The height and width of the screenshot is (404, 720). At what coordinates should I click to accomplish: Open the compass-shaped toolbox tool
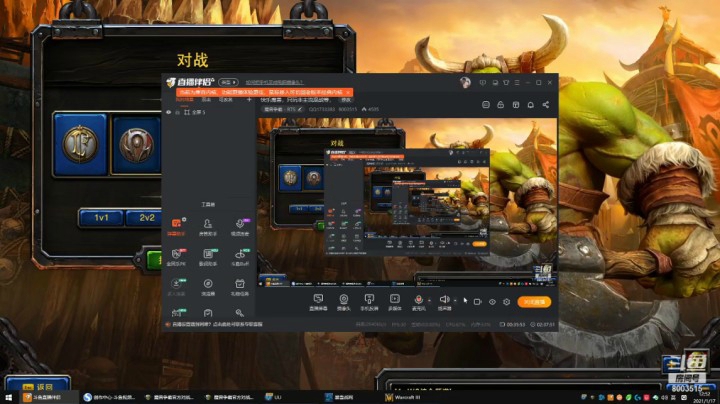coord(208,287)
